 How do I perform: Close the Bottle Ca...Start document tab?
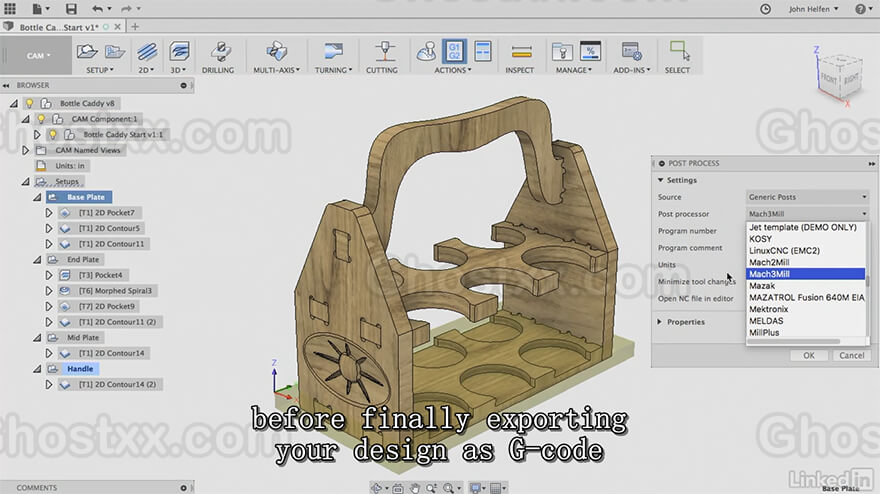point(117,26)
